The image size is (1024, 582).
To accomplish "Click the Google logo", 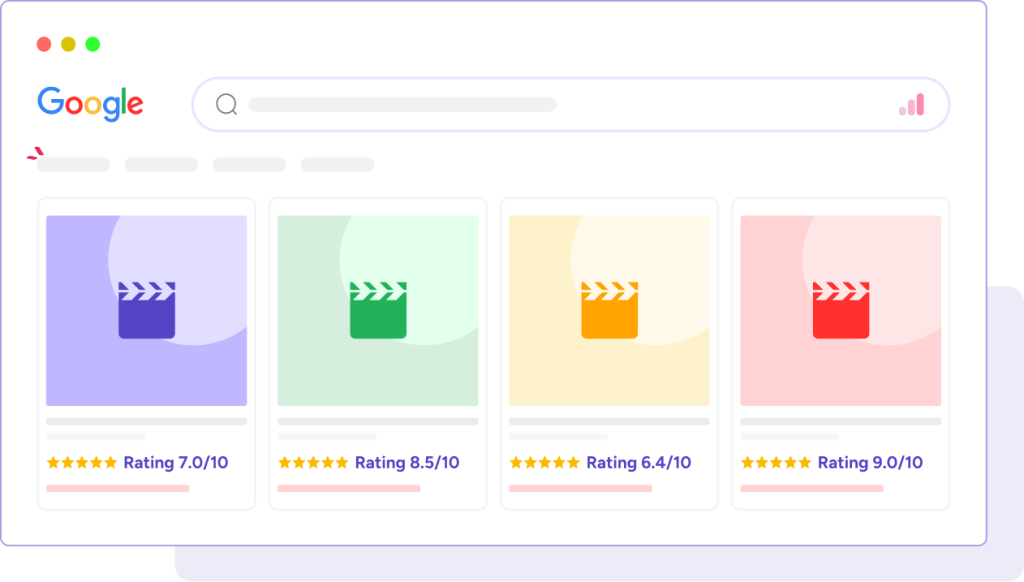I will (90, 104).
